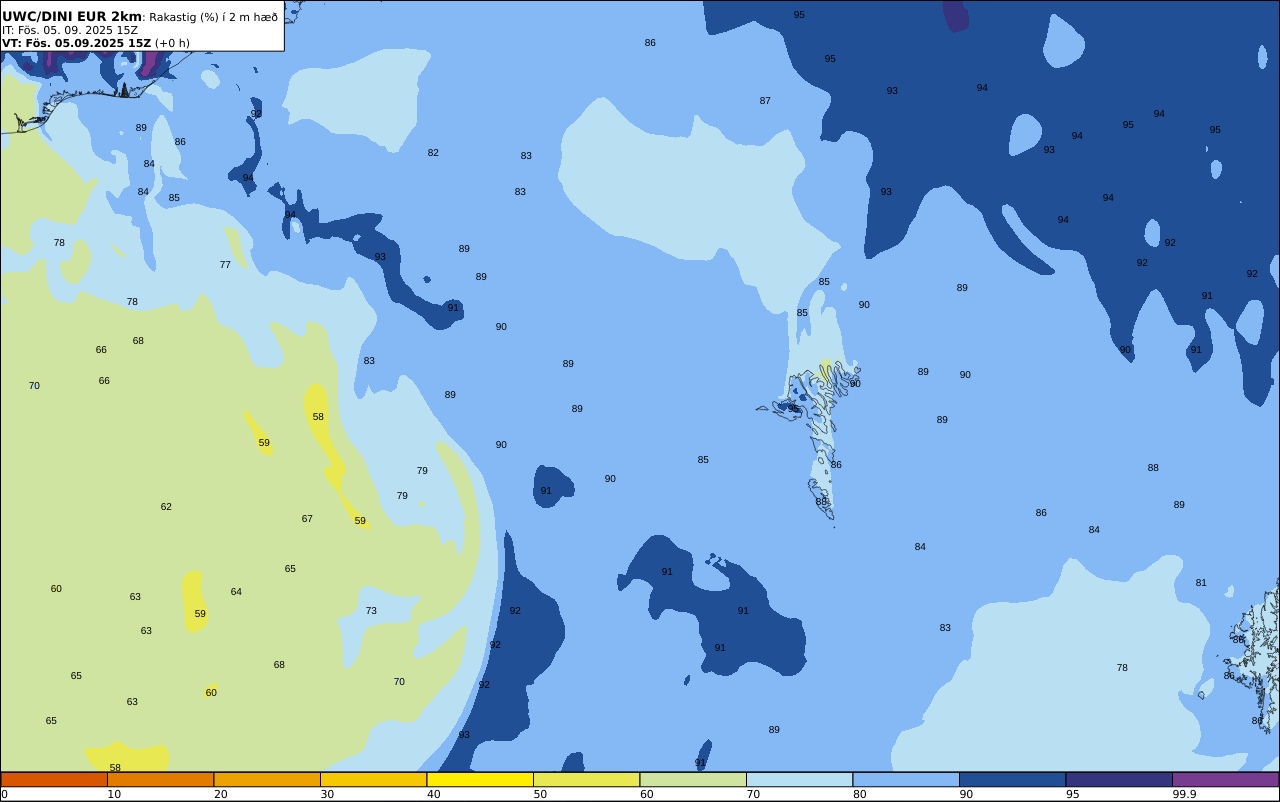1280x802 pixels.
Task: Select the humidity value 81 on the map
Action: (1201, 583)
